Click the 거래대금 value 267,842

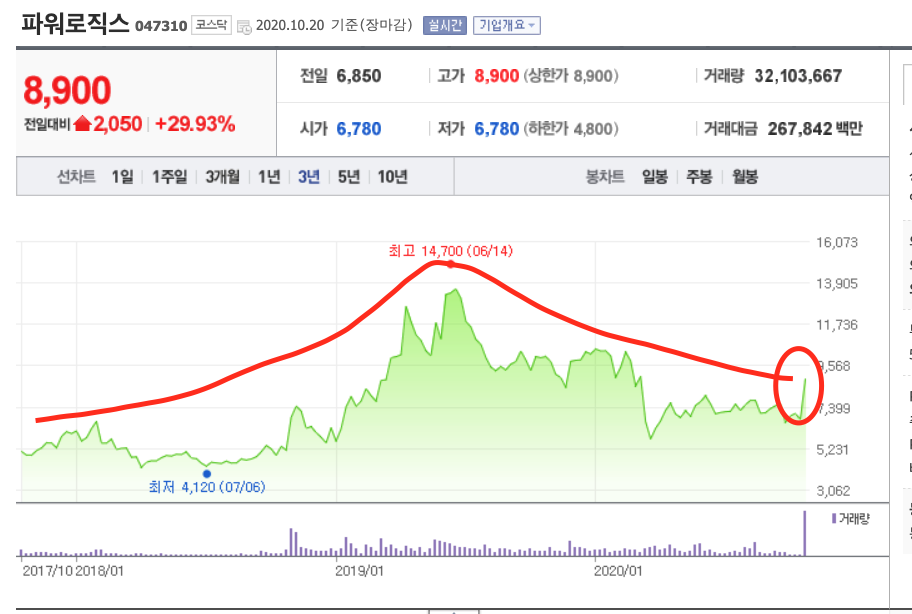(799, 128)
